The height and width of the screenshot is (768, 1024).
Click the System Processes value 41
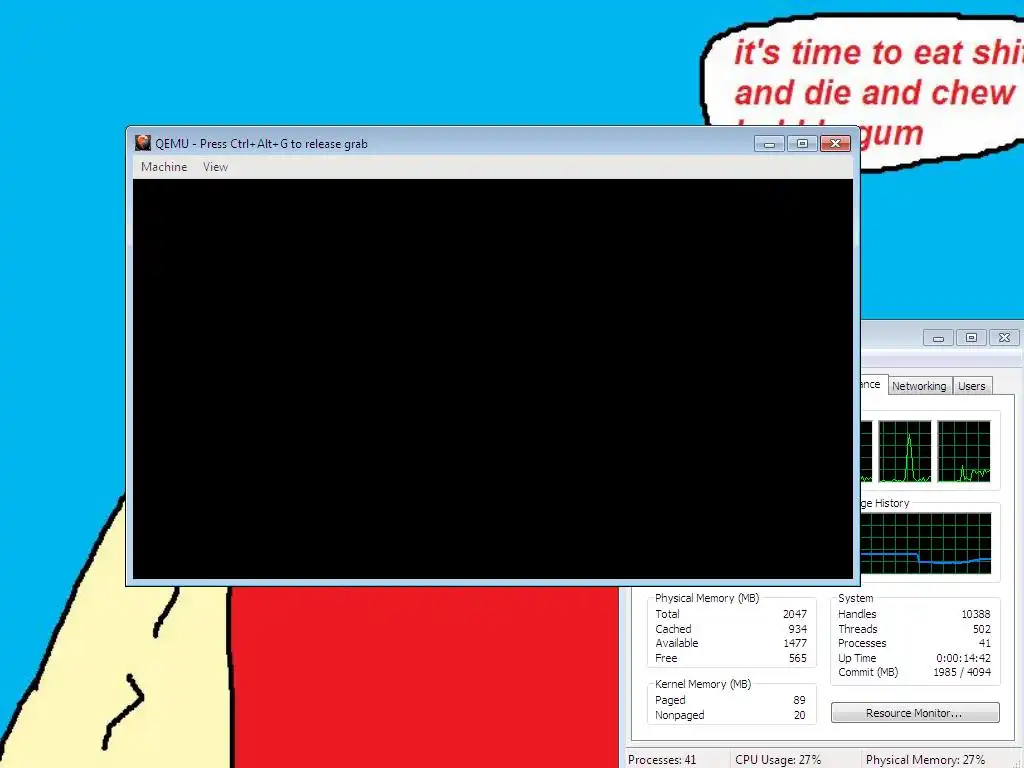tap(985, 643)
